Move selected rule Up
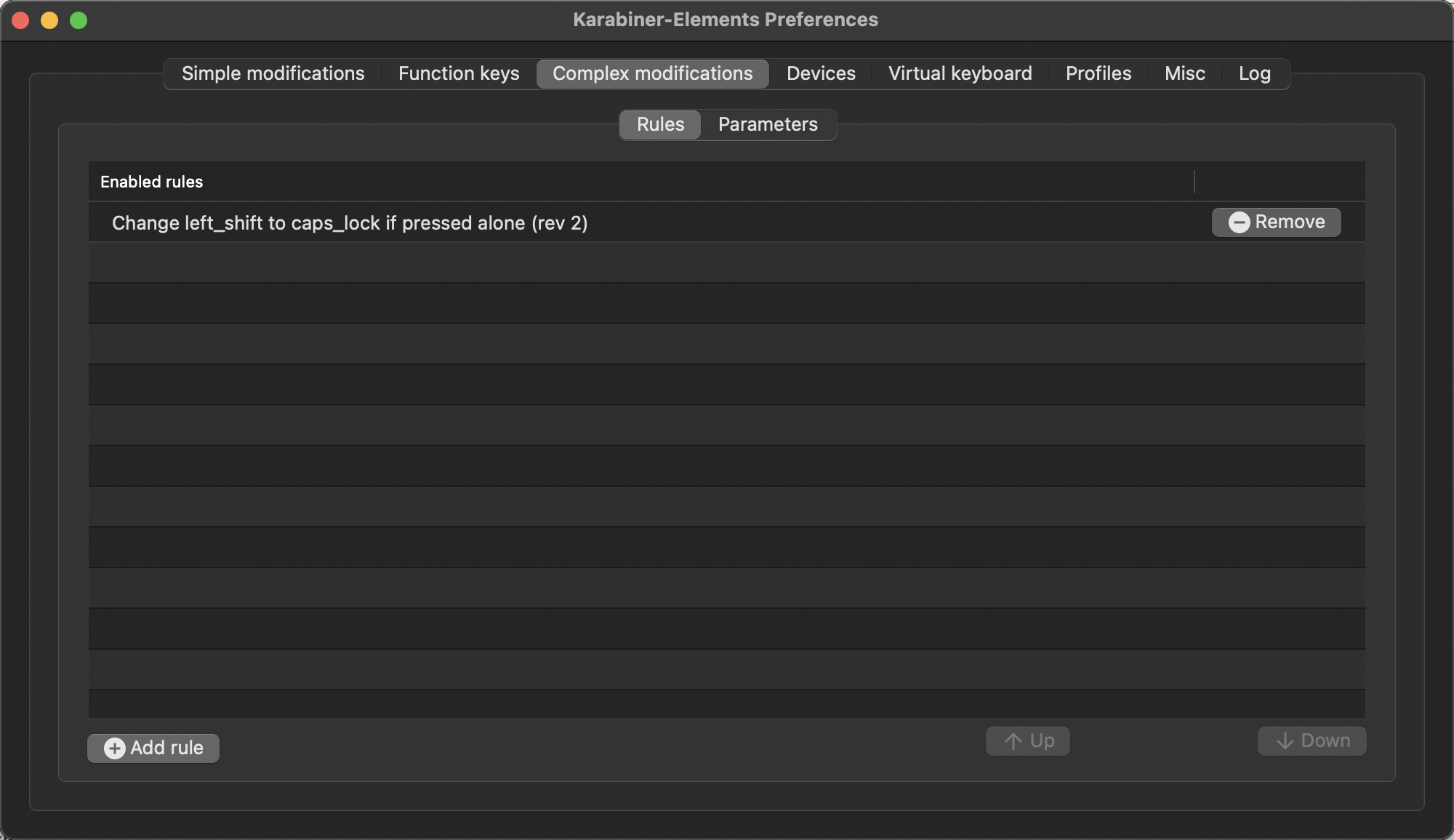 (1027, 741)
